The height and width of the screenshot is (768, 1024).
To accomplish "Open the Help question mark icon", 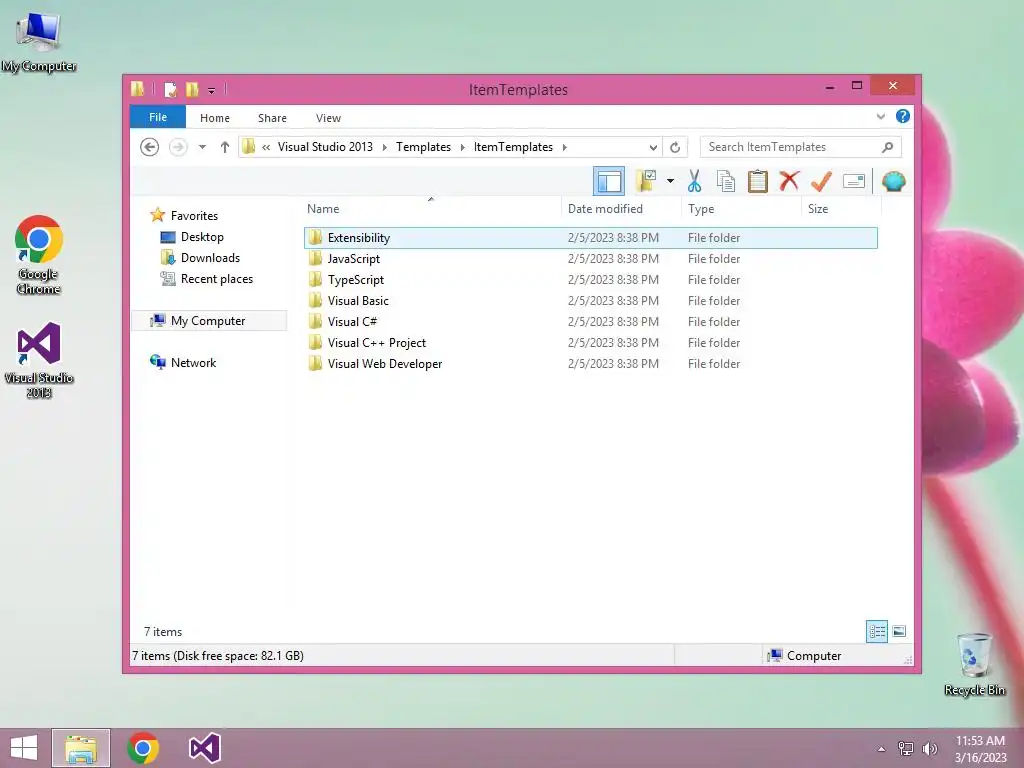I will coord(903,116).
